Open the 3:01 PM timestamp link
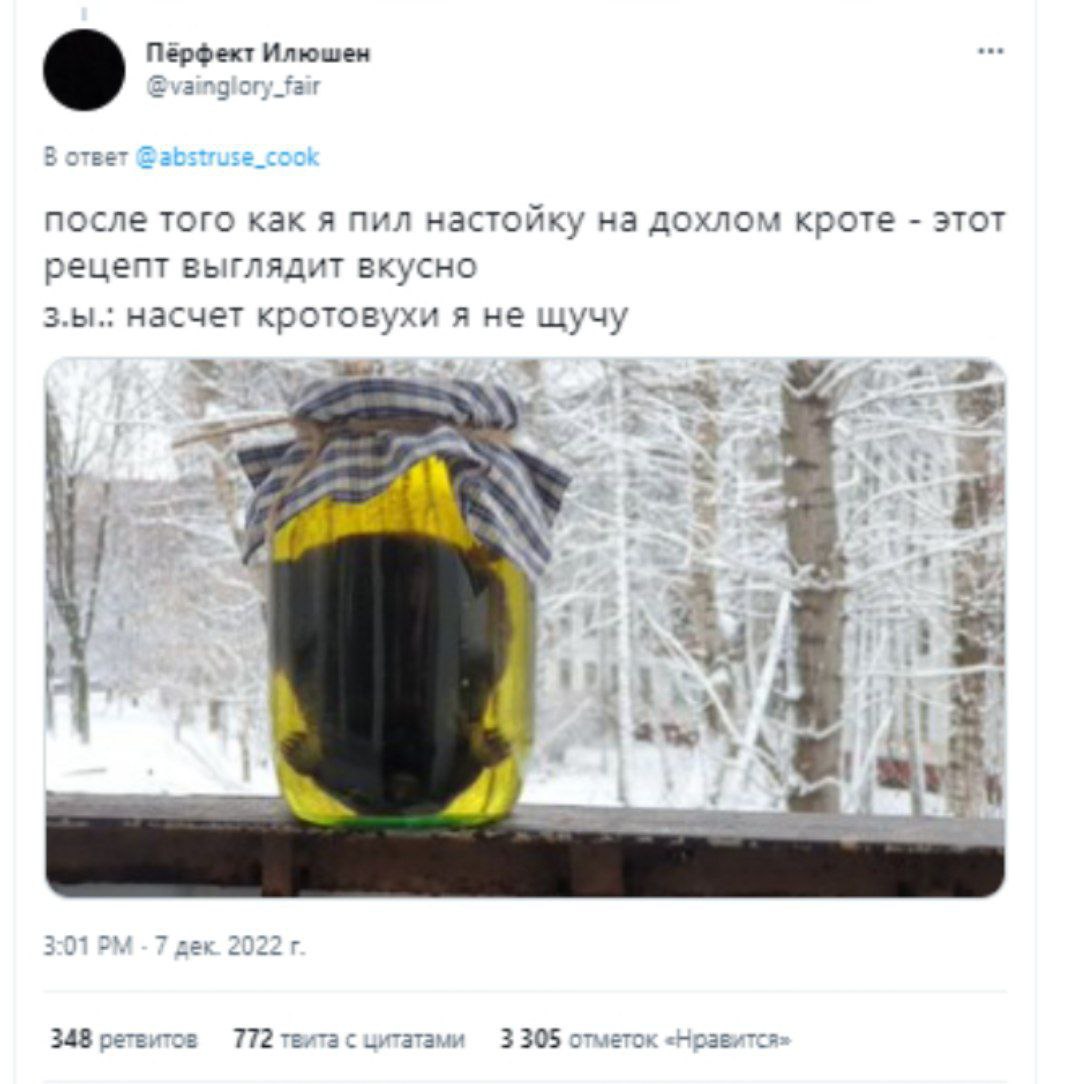Image resolution: width=1080 pixels, height=1084 pixels. pyautogui.click(x=87, y=945)
